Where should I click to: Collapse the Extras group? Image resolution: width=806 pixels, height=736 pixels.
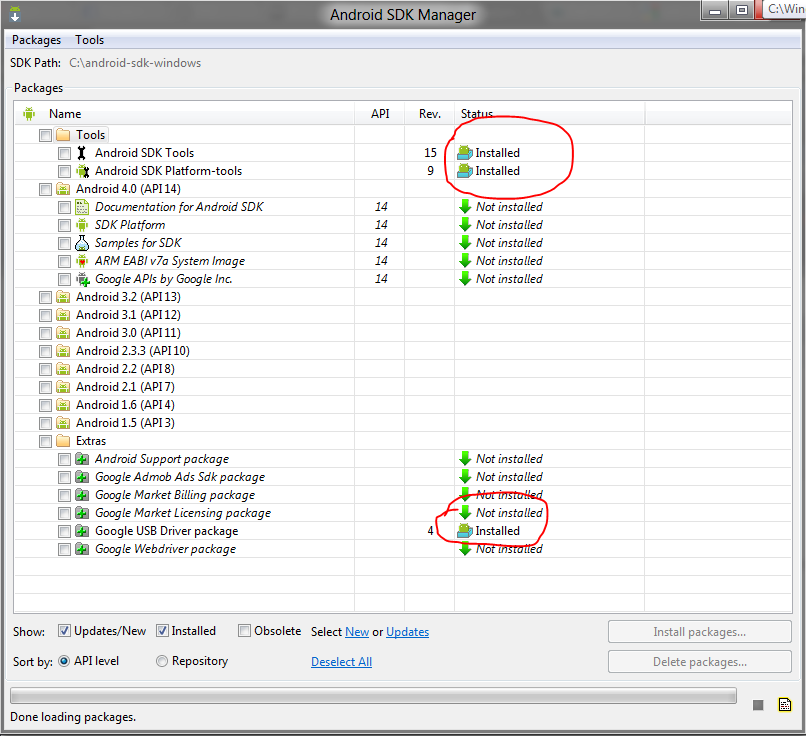coord(90,441)
